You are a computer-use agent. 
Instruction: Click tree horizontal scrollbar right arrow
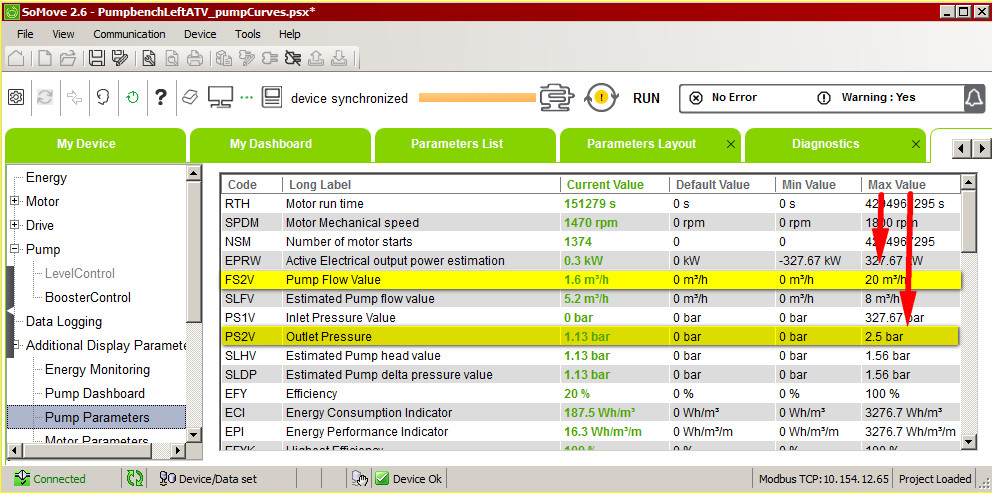178,450
